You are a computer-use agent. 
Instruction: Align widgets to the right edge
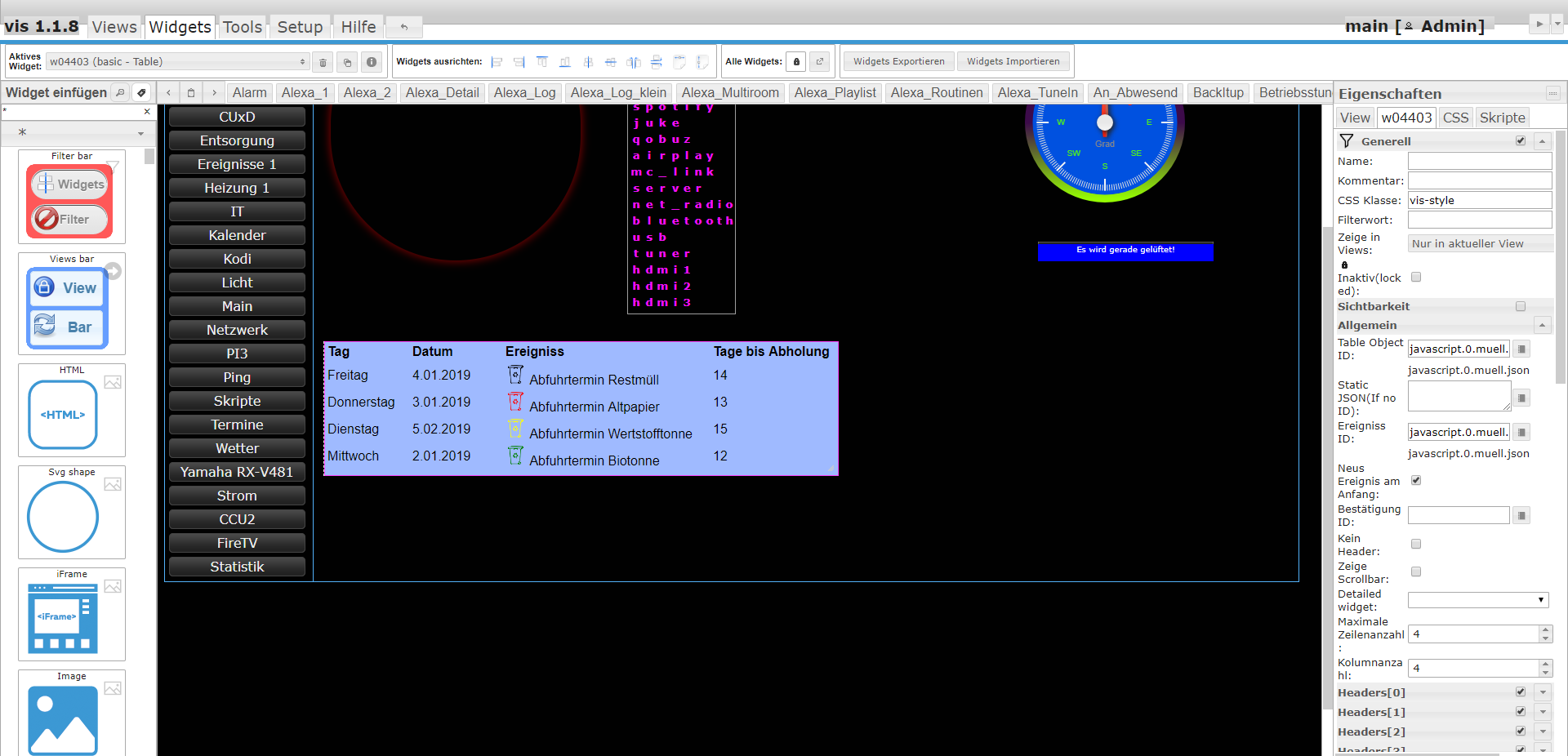click(x=519, y=62)
